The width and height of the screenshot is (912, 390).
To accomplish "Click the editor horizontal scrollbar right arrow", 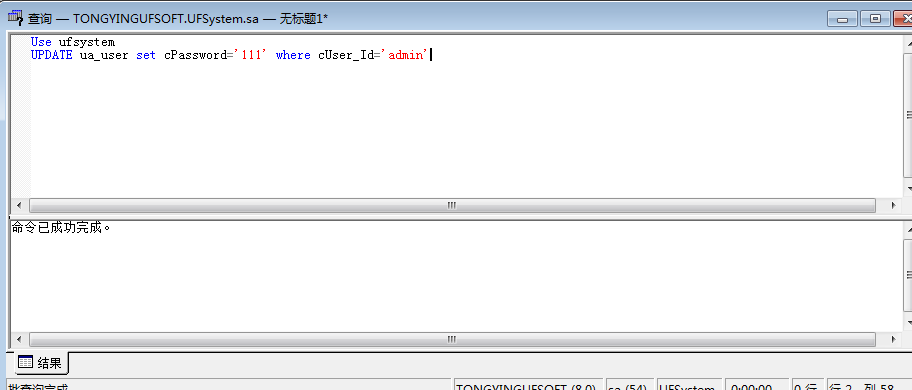I will coord(894,205).
